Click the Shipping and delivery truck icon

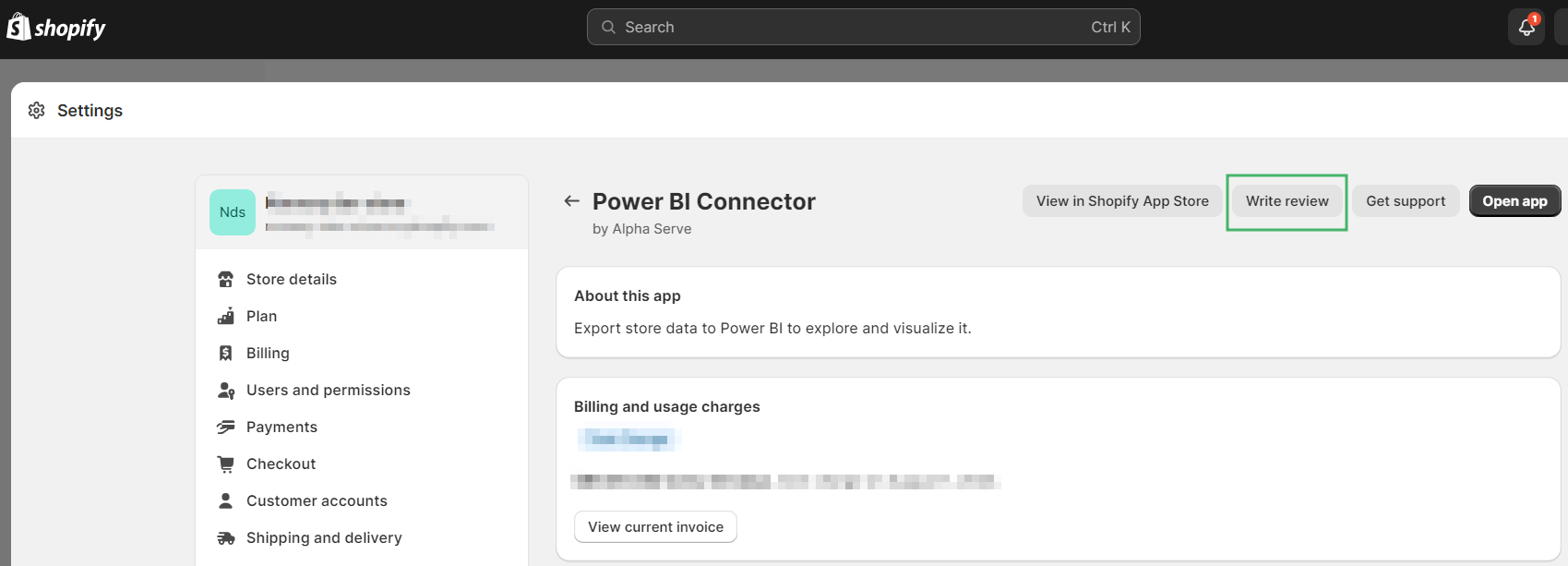(x=226, y=537)
